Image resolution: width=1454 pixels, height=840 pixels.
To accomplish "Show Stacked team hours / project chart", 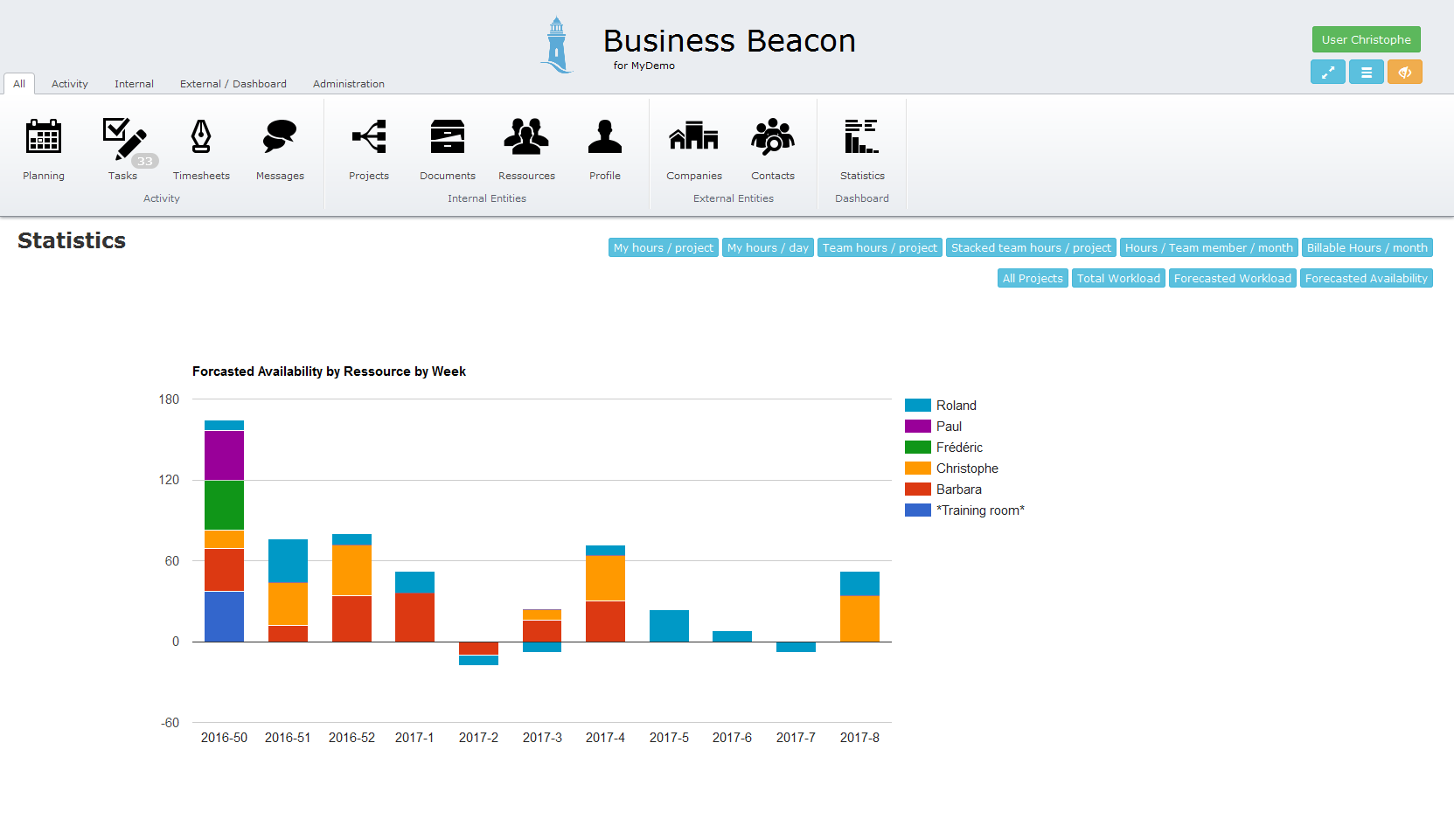I will click(1031, 248).
